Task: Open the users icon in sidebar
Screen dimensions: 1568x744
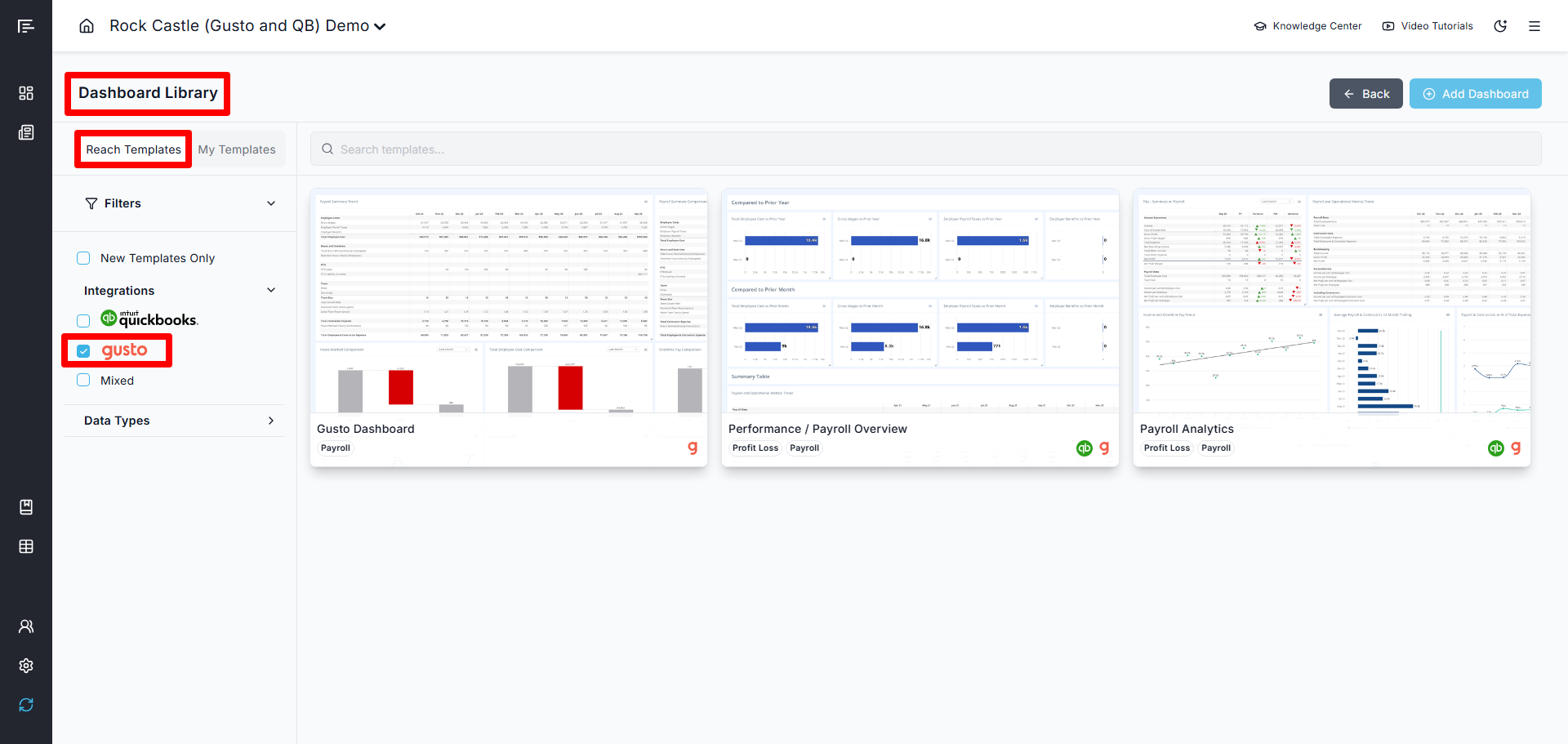Action: pos(26,626)
